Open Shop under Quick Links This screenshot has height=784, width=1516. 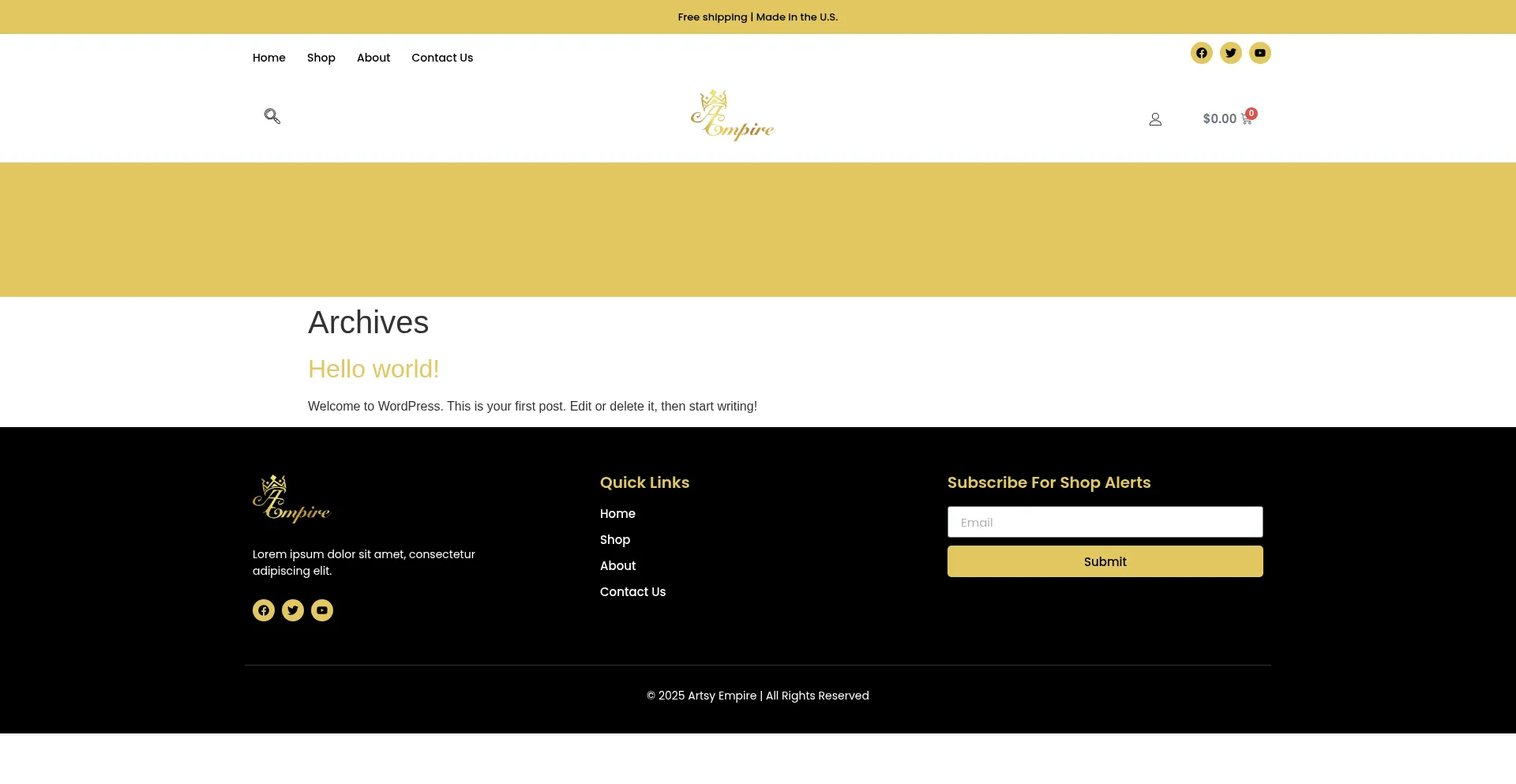coord(615,539)
